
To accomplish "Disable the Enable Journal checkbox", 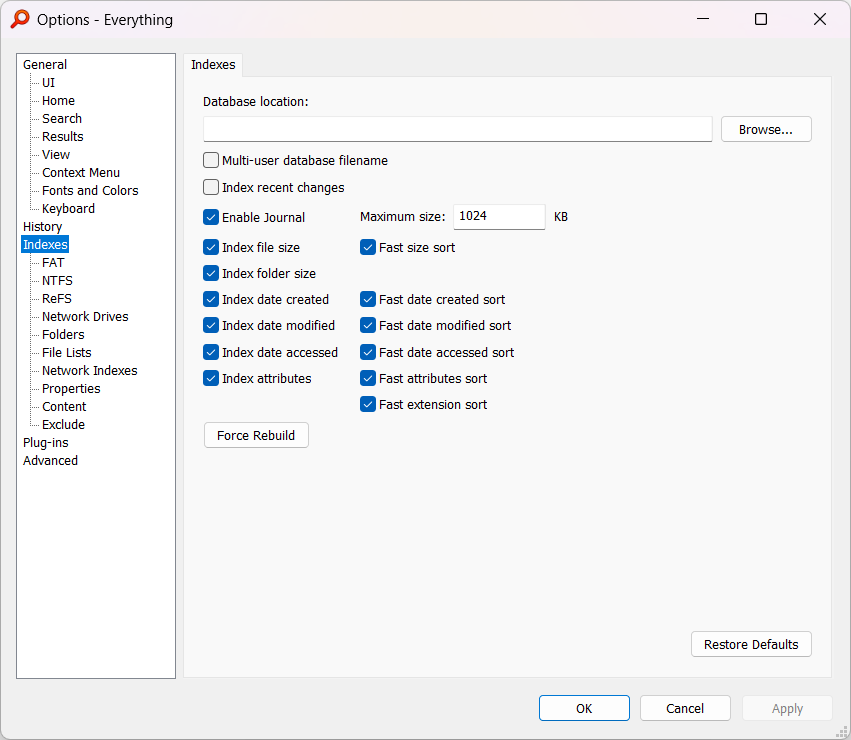I will [x=211, y=217].
